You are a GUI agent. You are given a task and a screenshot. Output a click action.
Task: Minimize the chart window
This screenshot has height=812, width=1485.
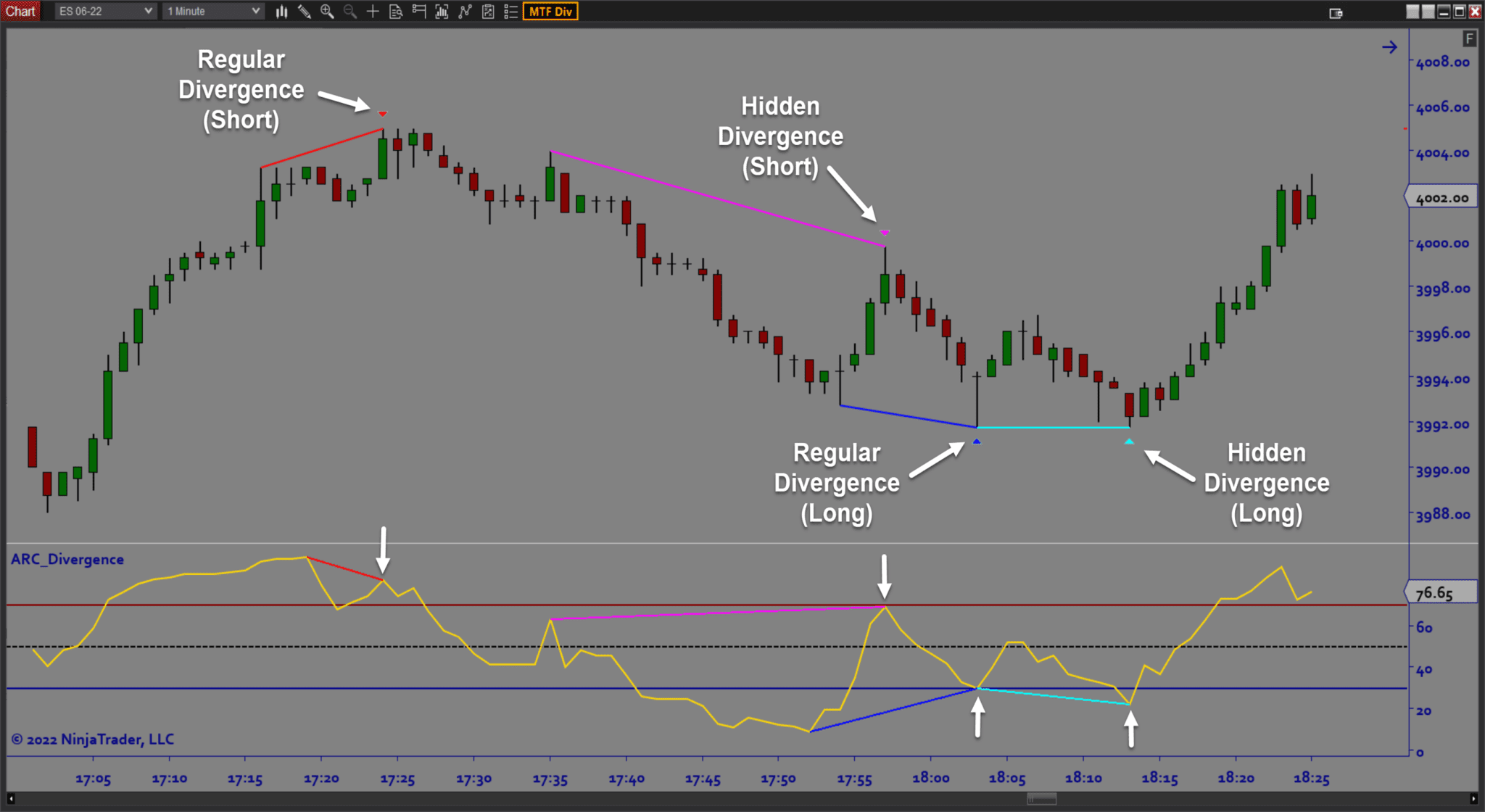pos(1444,12)
